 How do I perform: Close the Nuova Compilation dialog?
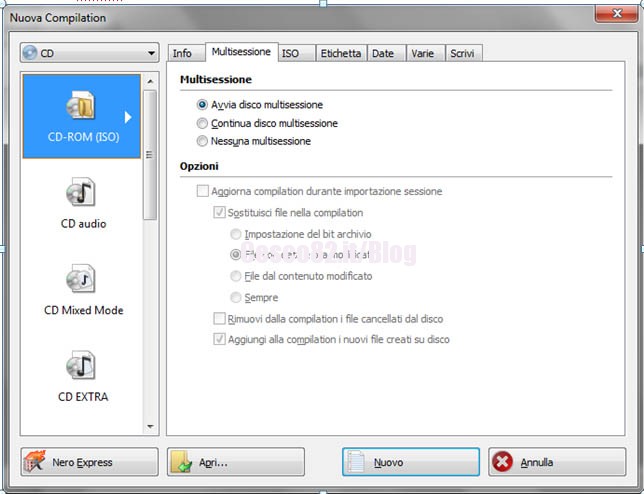pos(616,14)
